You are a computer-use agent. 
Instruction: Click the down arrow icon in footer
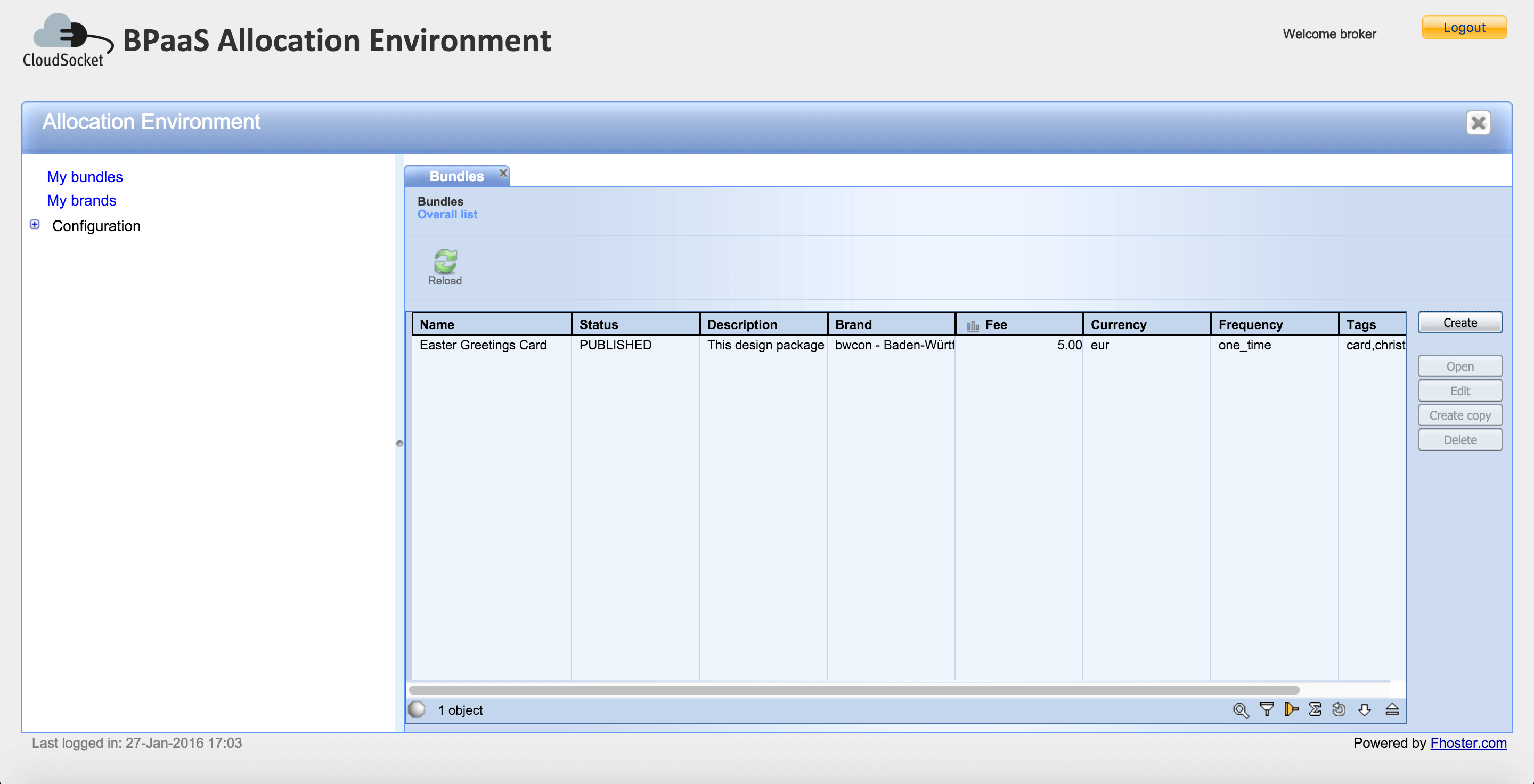(x=1364, y=709)
